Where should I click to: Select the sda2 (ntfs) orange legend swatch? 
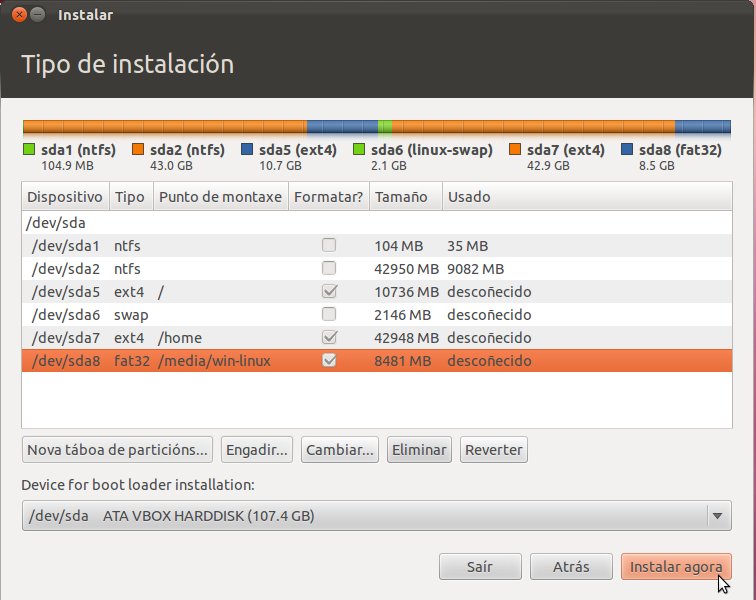tap(138, 149)
